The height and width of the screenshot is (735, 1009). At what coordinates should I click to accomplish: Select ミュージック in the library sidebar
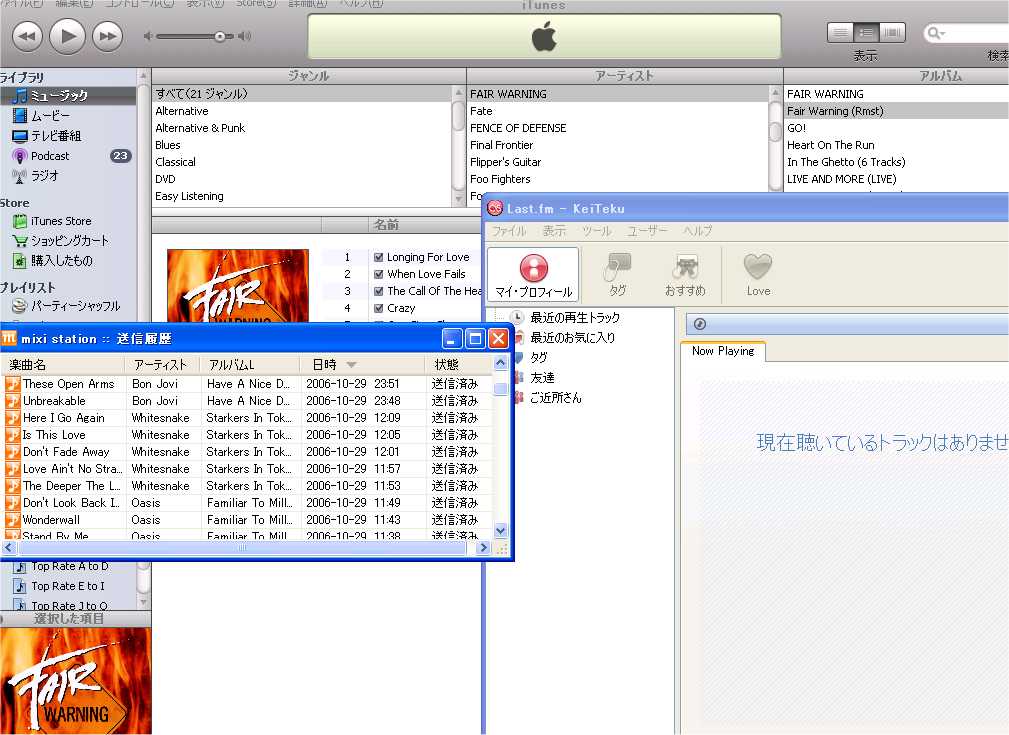68,96
